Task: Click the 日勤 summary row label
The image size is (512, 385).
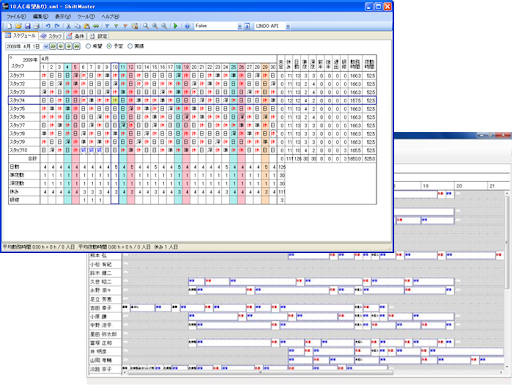Action: pyautogui.click(x=24, y=167)
